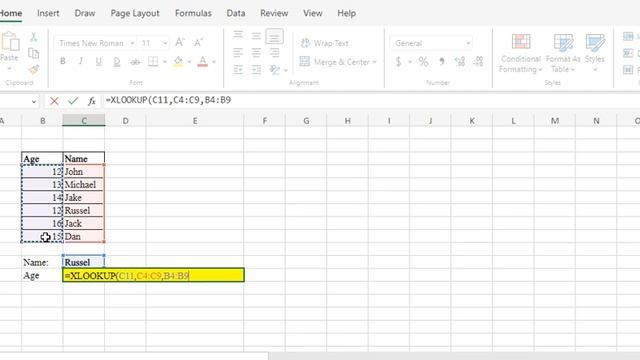This screenshot has width=640, height=360.
Task: Click the Align Left icon
Action: pos(238,53)
